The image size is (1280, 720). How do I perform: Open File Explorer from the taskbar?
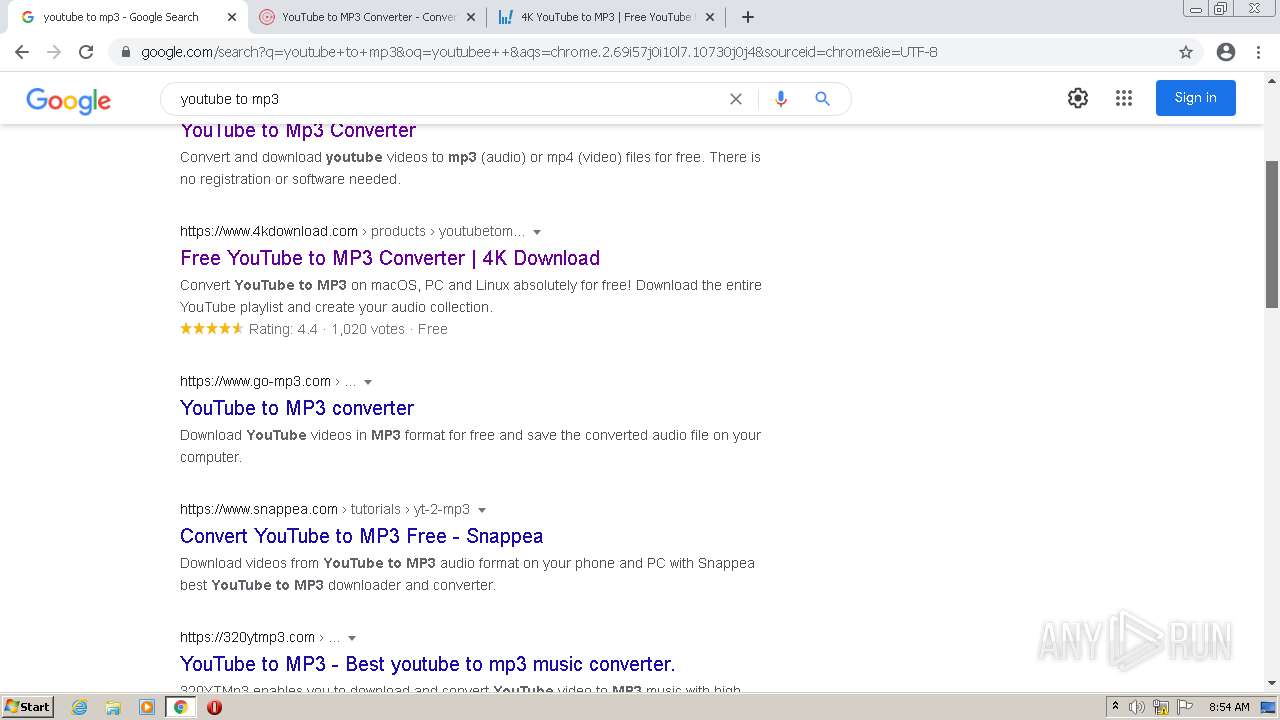(x=113, y=707)
